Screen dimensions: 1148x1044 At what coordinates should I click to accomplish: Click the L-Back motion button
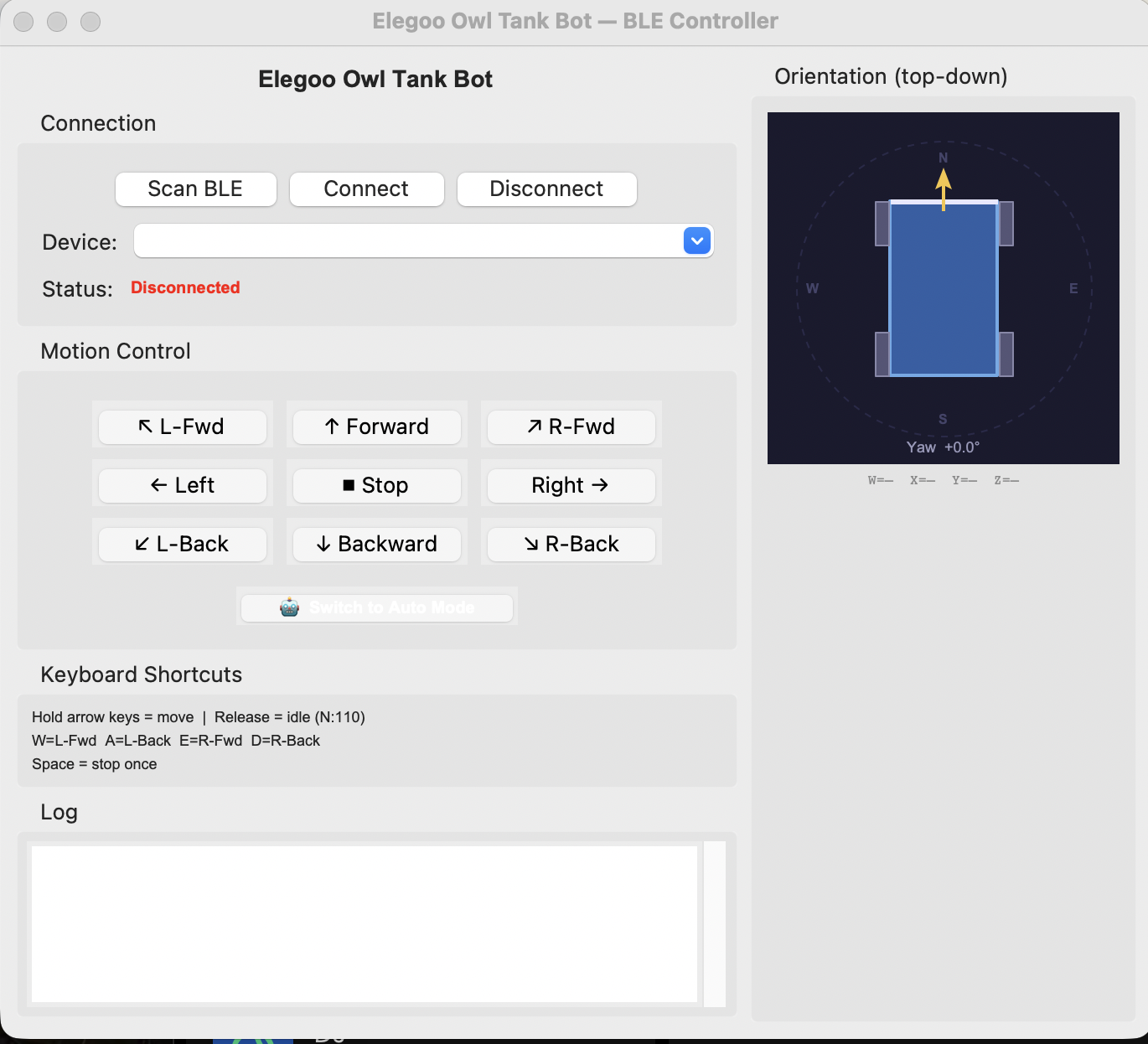[182, 544]
